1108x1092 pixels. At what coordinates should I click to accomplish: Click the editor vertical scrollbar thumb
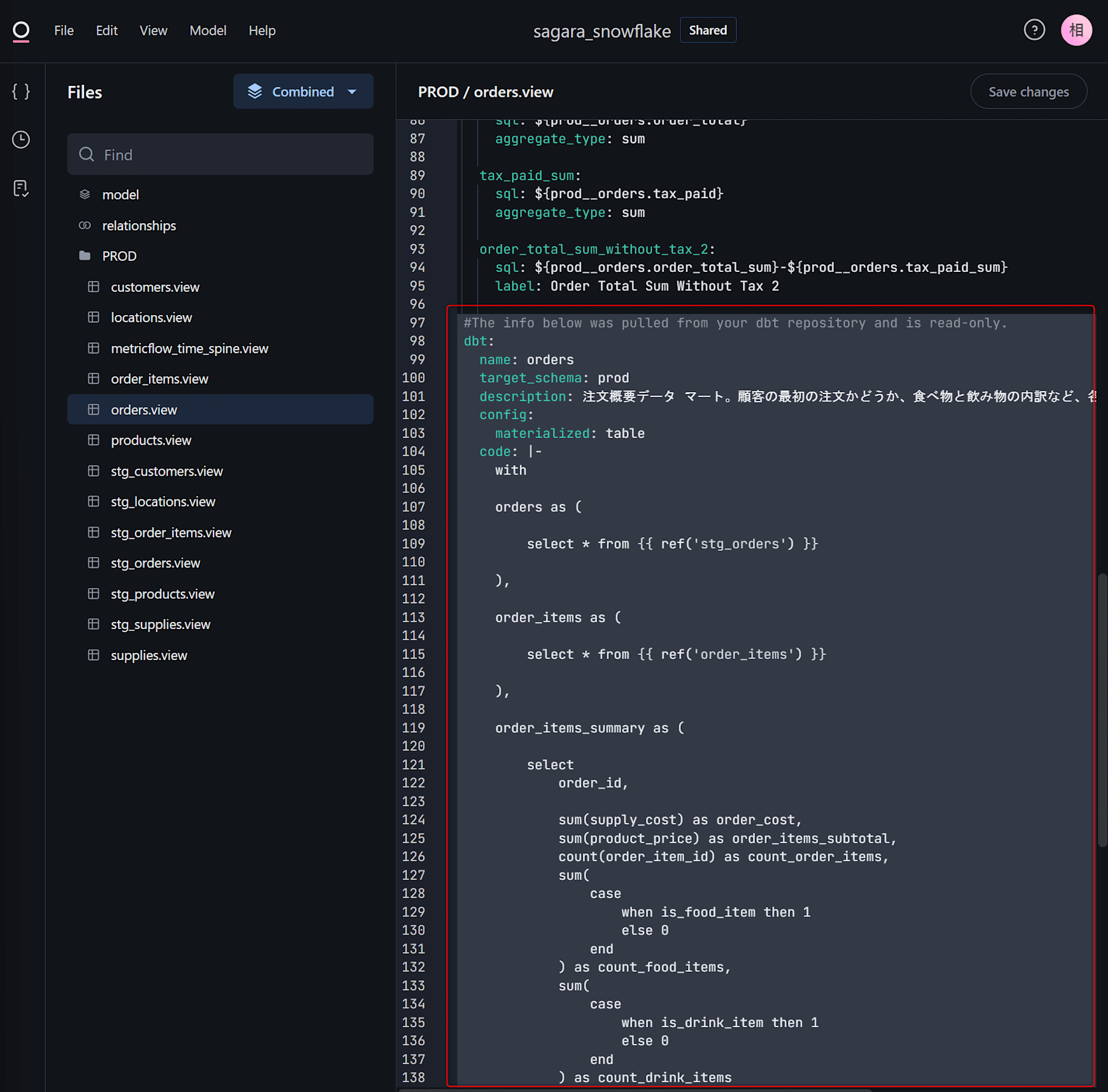[x=1102, y=710]
